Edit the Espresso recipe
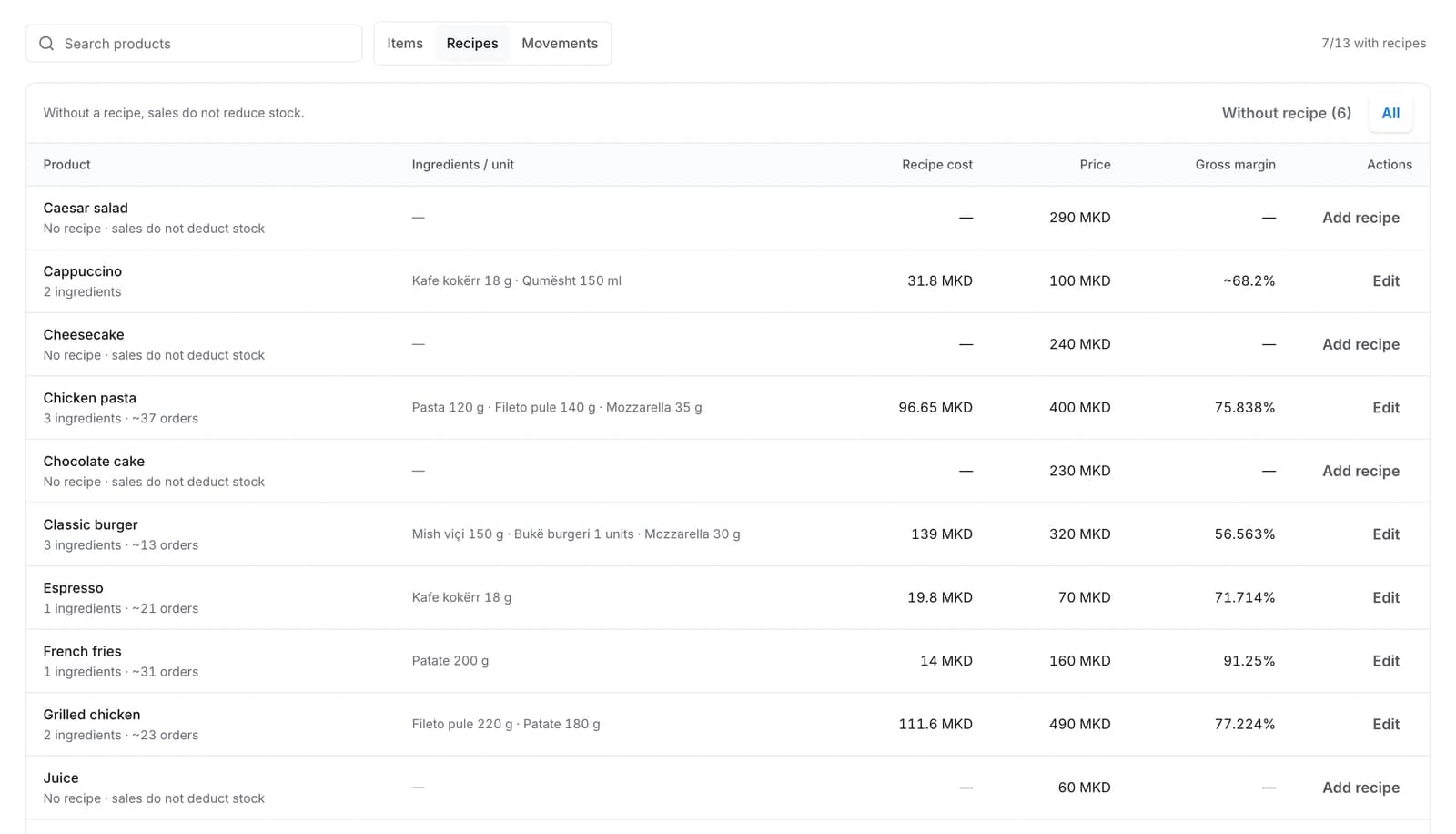The image size is (1456, 834). pyautogui.click(x=1386, y=597)
